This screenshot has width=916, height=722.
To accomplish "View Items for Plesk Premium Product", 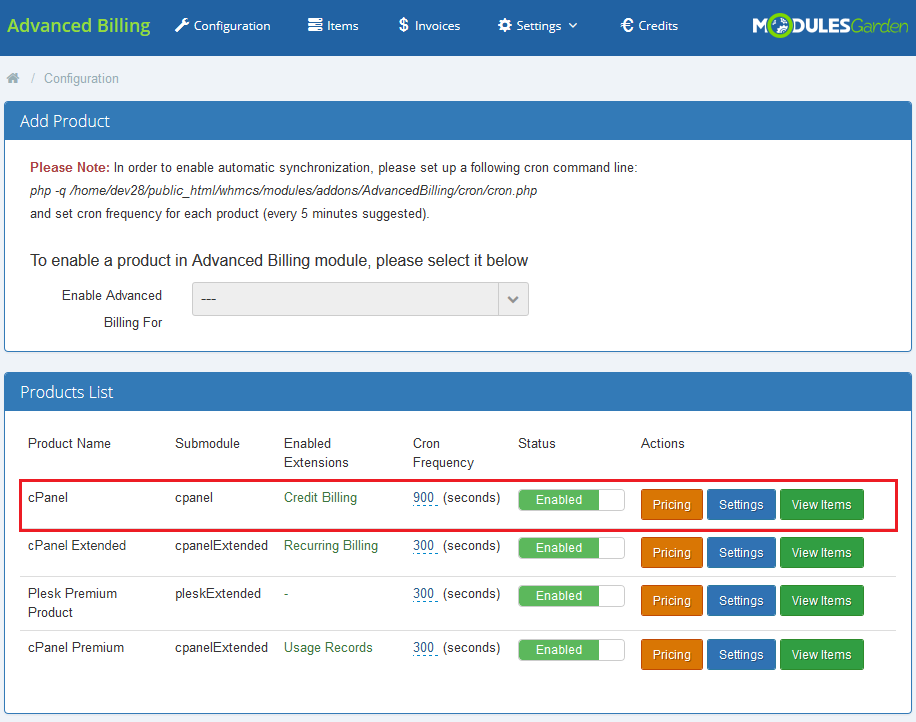I will [821, 600].
